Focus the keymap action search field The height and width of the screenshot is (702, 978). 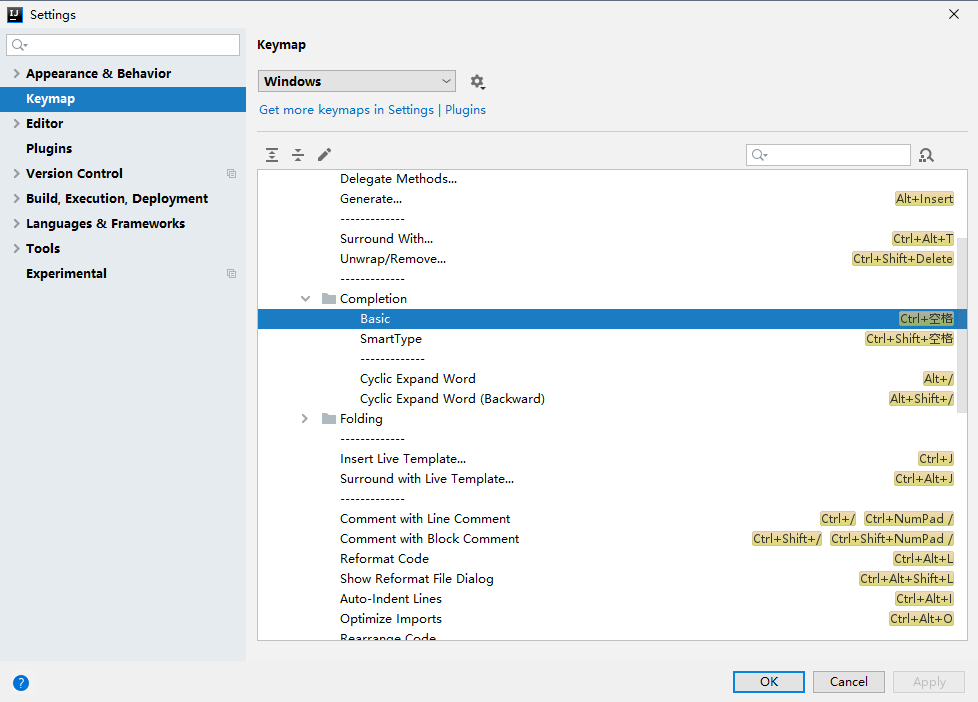pyautogui.click(x=828, y=155)
